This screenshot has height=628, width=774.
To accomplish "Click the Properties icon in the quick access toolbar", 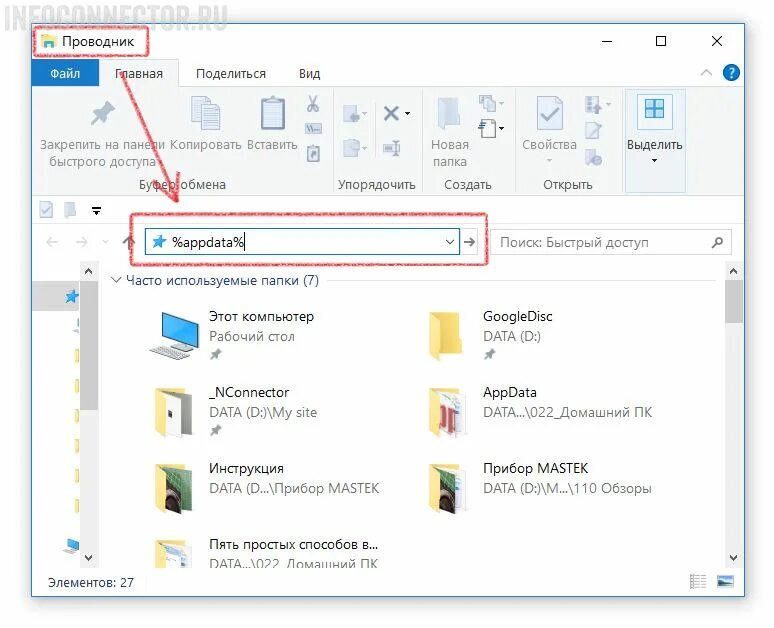I will 46,210.
